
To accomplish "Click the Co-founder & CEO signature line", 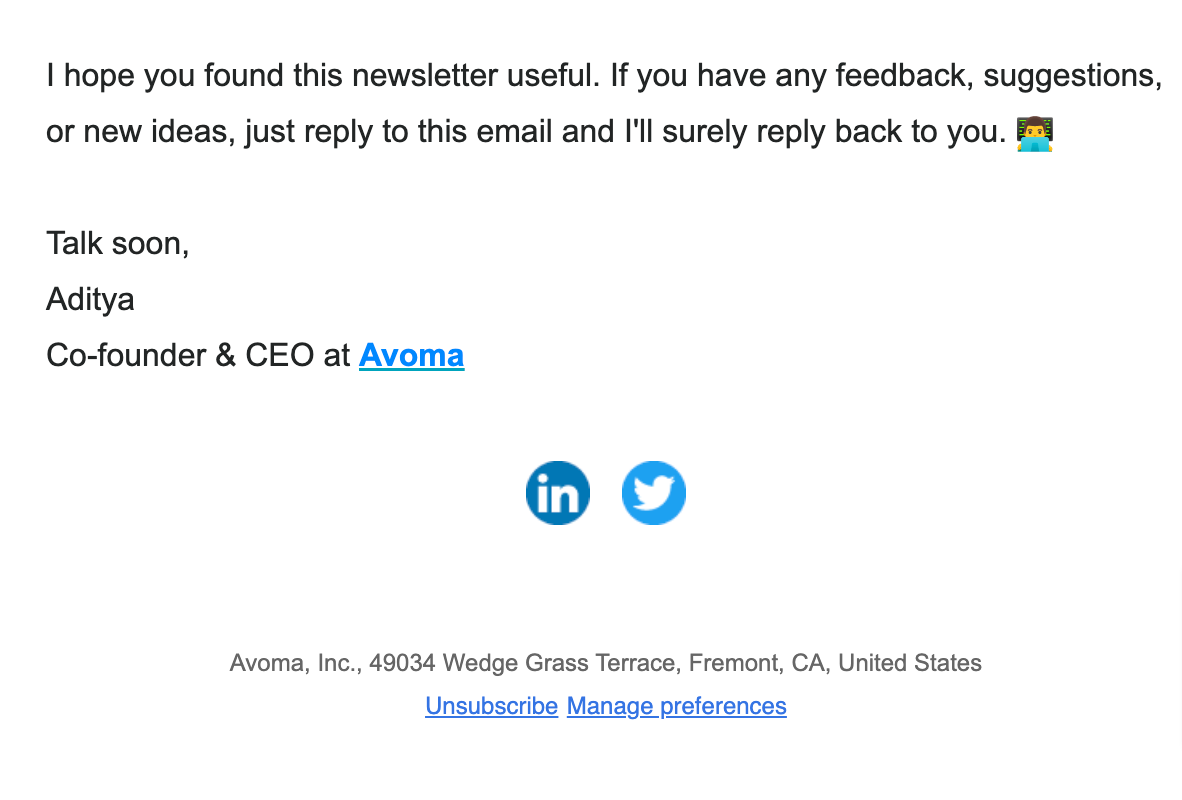I will [200, 355].
